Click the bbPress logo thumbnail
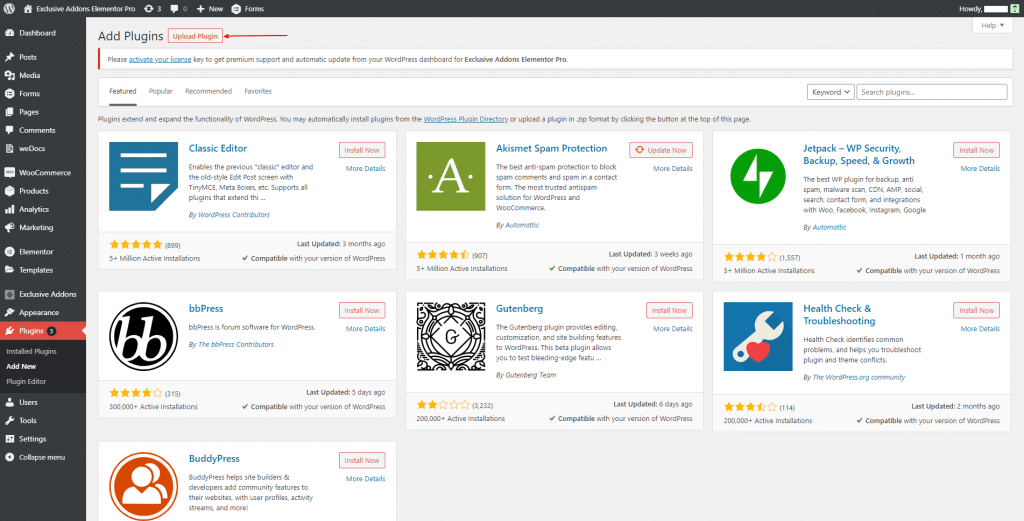The image size is (1024, 521). pyautogui.click(x=144, y=336)
